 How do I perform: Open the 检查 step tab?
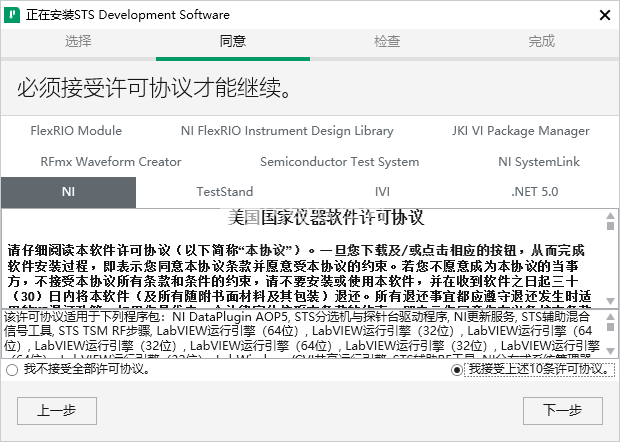pyautogui.click(x=387, y=41)
